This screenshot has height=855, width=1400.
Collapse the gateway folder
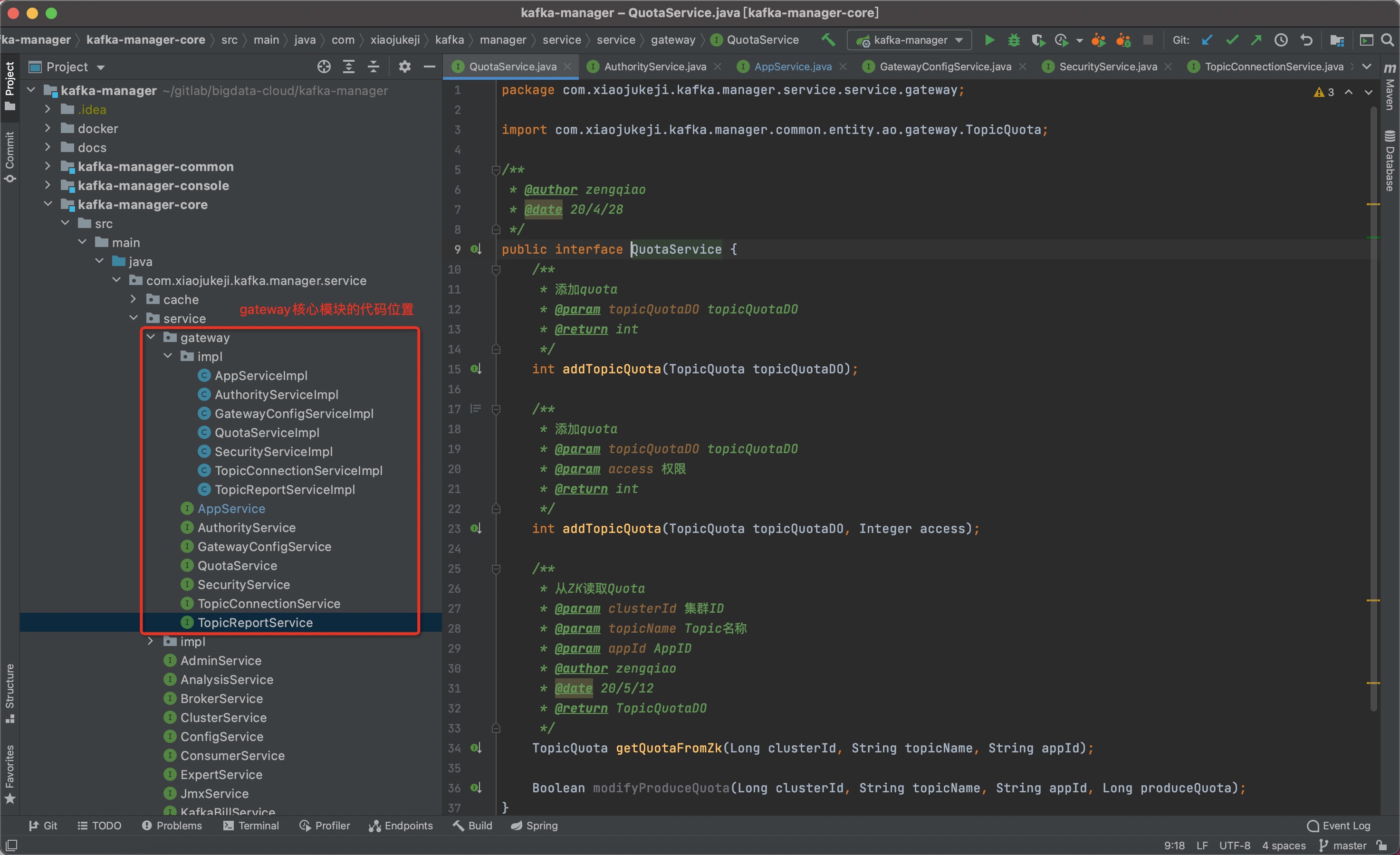click(151, 337)
